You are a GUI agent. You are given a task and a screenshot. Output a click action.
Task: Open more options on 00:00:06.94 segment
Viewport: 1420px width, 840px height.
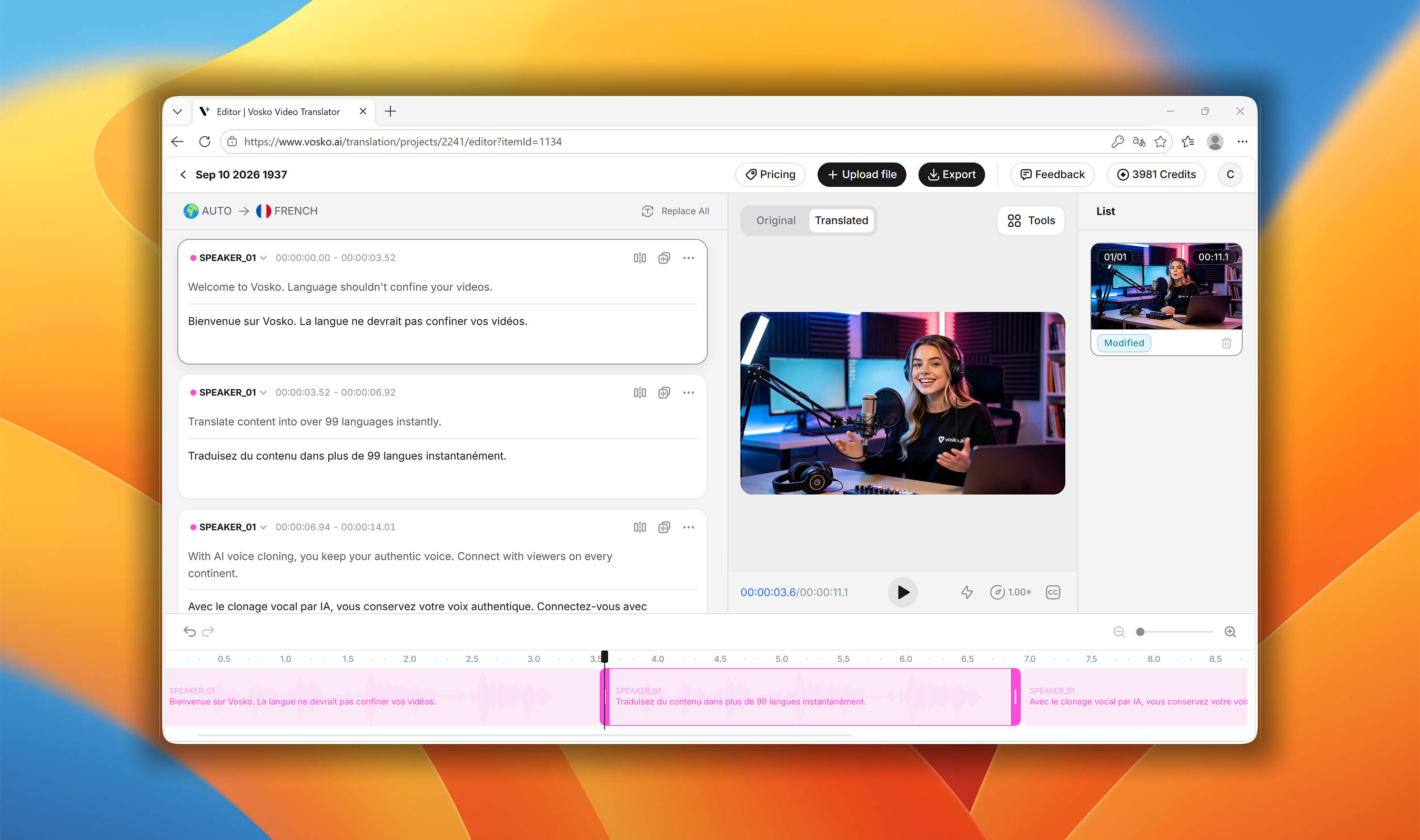689,528
